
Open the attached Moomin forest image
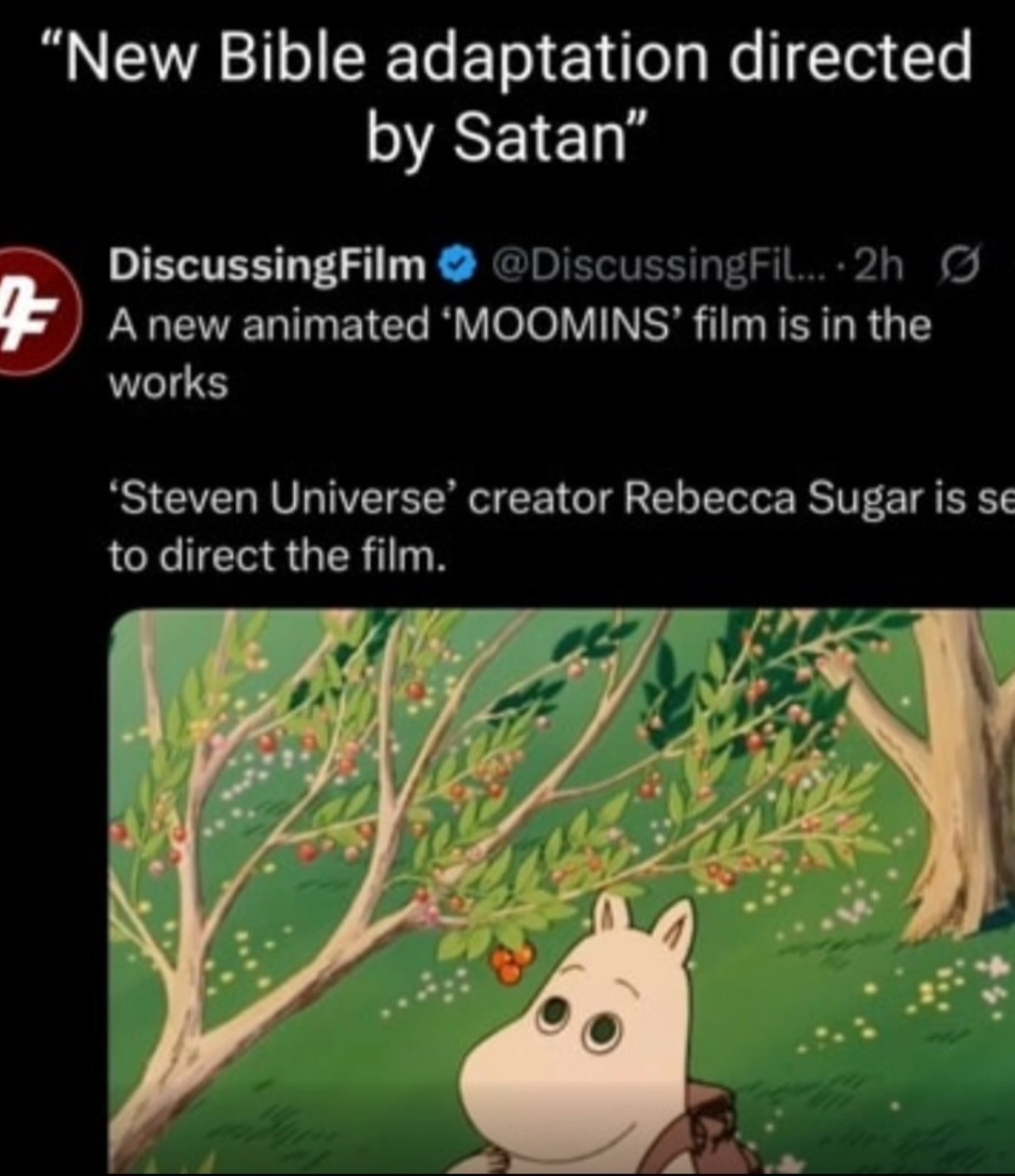click(563, 891)
